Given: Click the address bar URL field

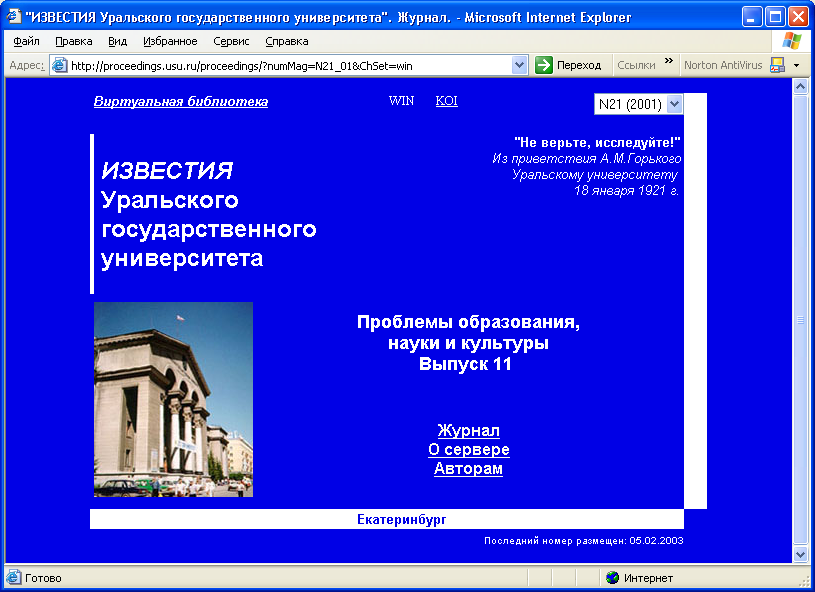Looking at the screenshot, I should 290,66.
